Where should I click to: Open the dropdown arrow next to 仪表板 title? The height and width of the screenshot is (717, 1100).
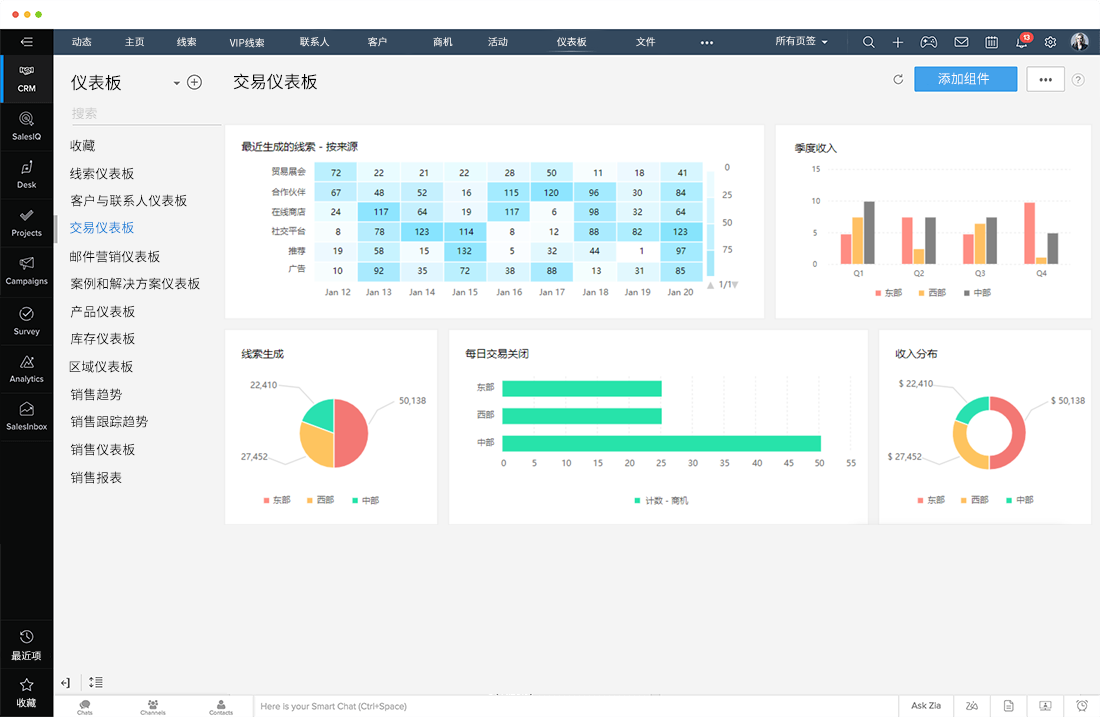coord(177,83)
